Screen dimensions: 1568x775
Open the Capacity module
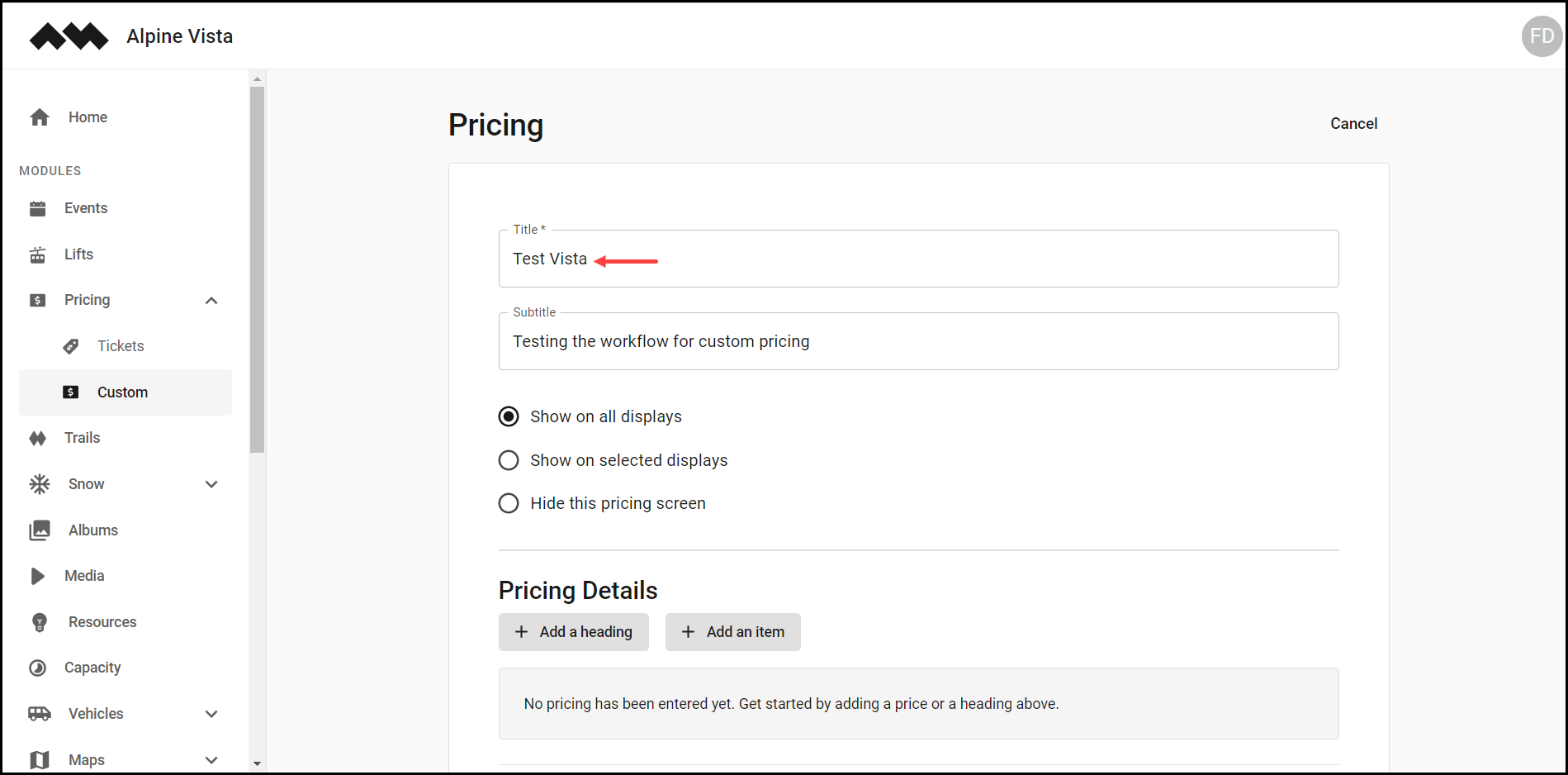tap(126, 668)
